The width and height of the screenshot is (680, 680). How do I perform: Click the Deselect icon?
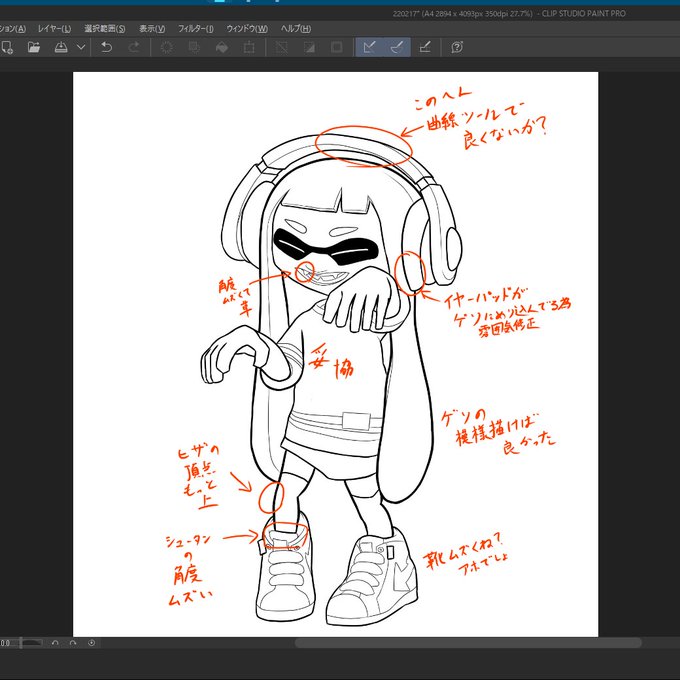[x=282, y=47]
